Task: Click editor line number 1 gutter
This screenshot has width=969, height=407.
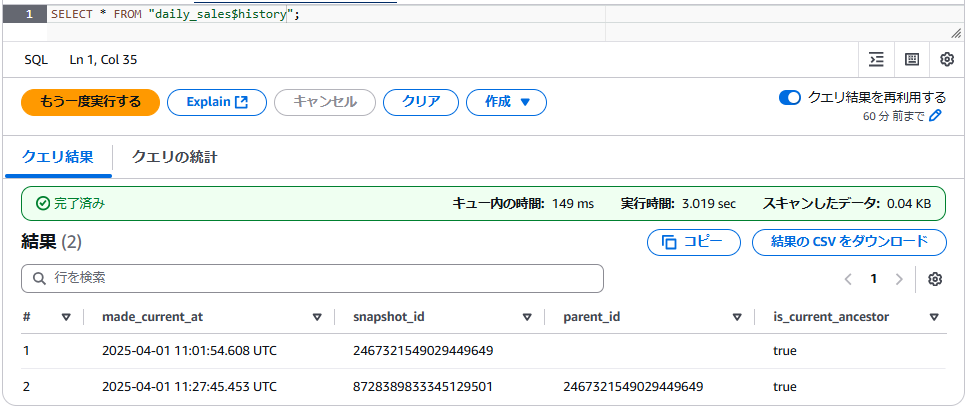Action: coord(24,15)
